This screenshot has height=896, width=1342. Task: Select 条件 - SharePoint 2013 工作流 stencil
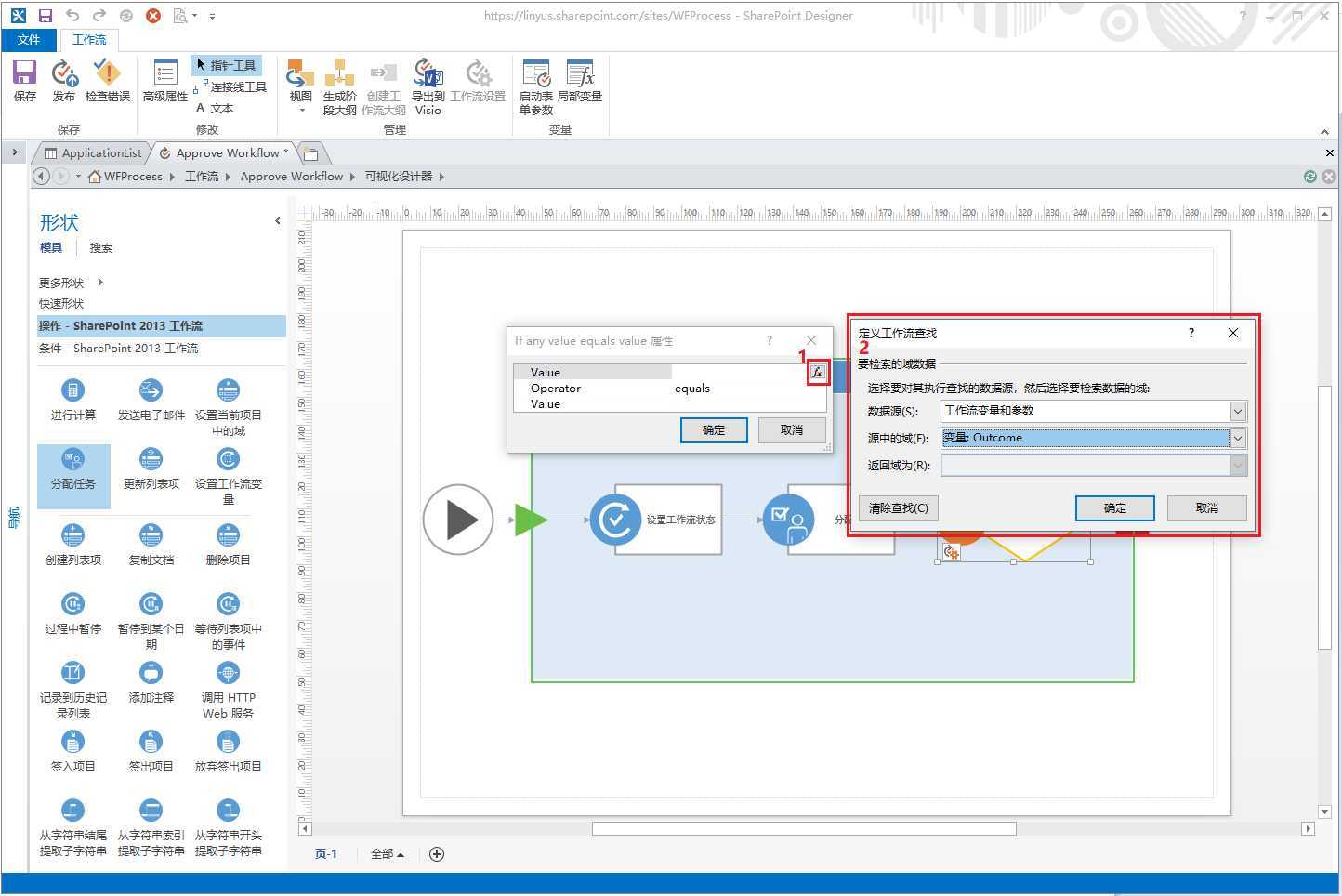118,348
